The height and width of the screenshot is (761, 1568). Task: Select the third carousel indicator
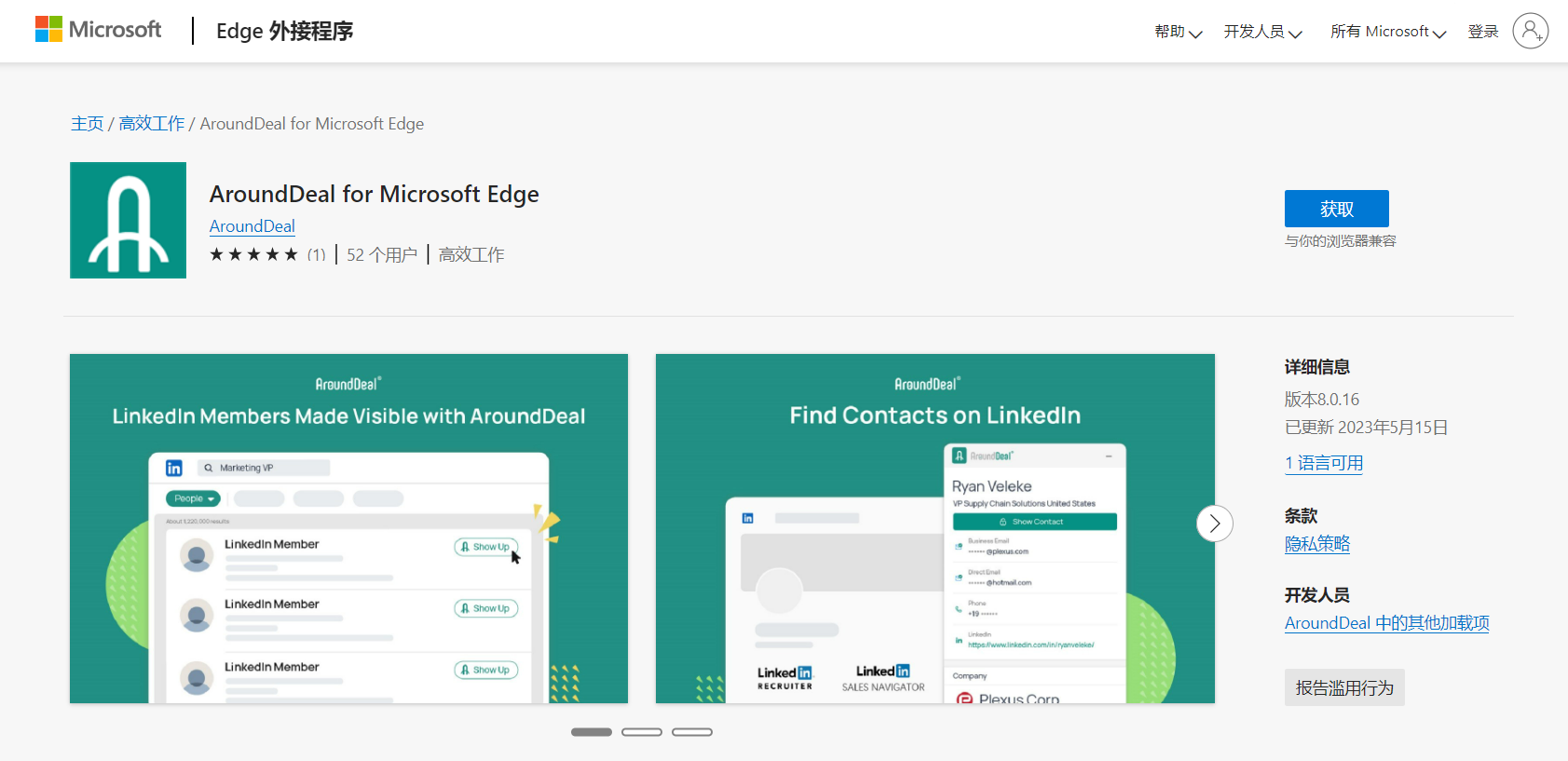692,732
